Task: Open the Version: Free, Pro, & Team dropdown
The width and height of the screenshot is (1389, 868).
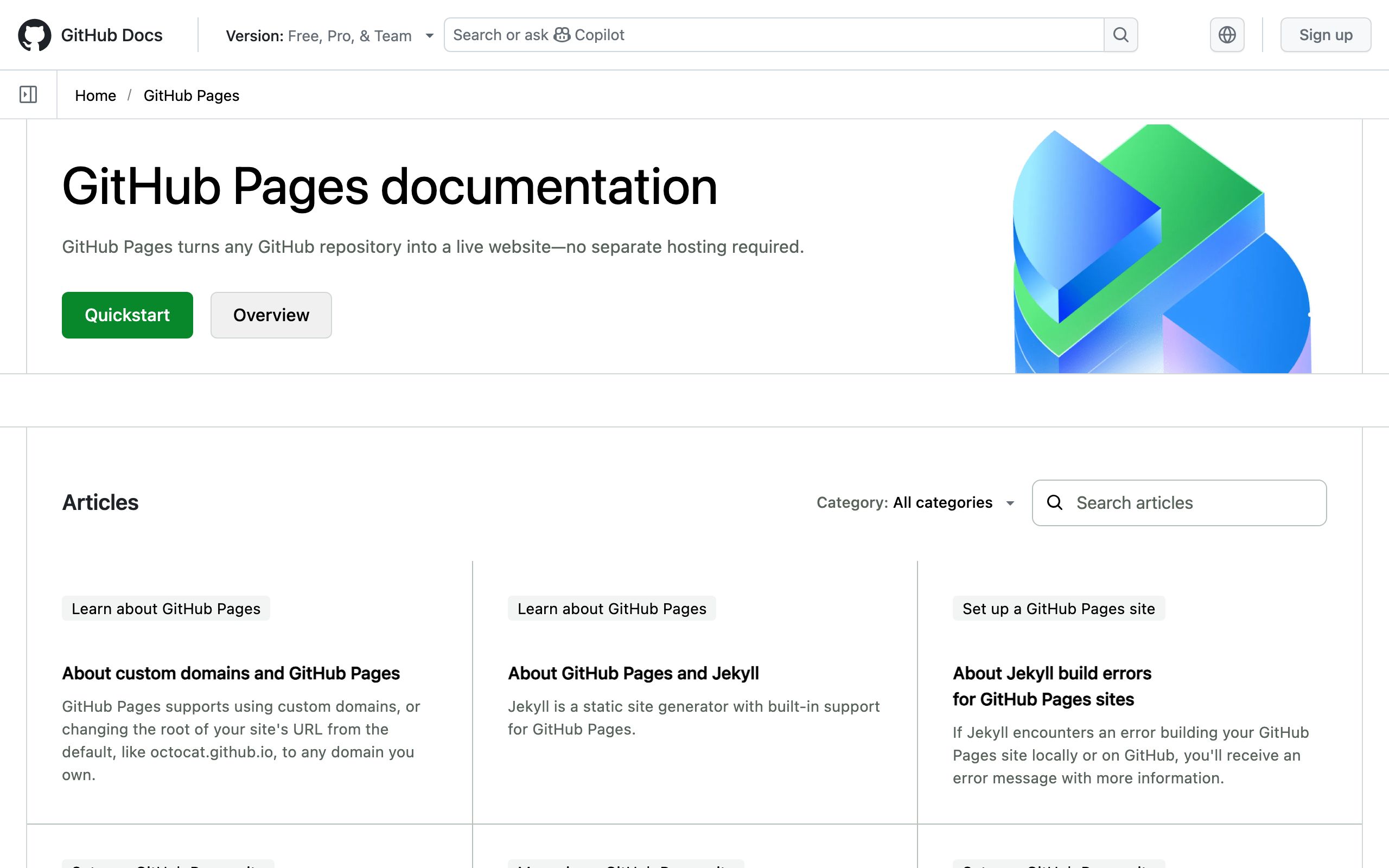Action: pos(329,36)
